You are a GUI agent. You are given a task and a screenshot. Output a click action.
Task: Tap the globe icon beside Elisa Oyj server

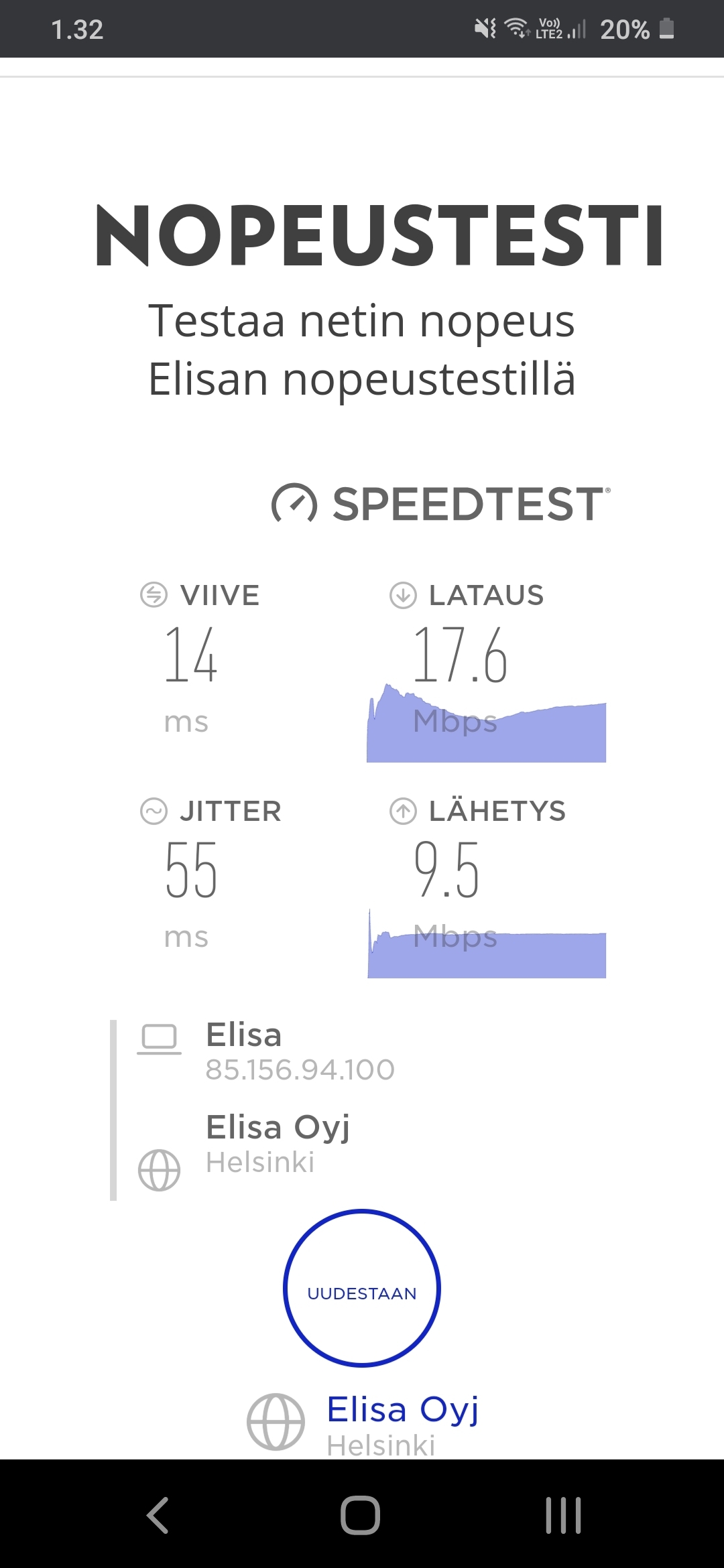click(159, 1170)
